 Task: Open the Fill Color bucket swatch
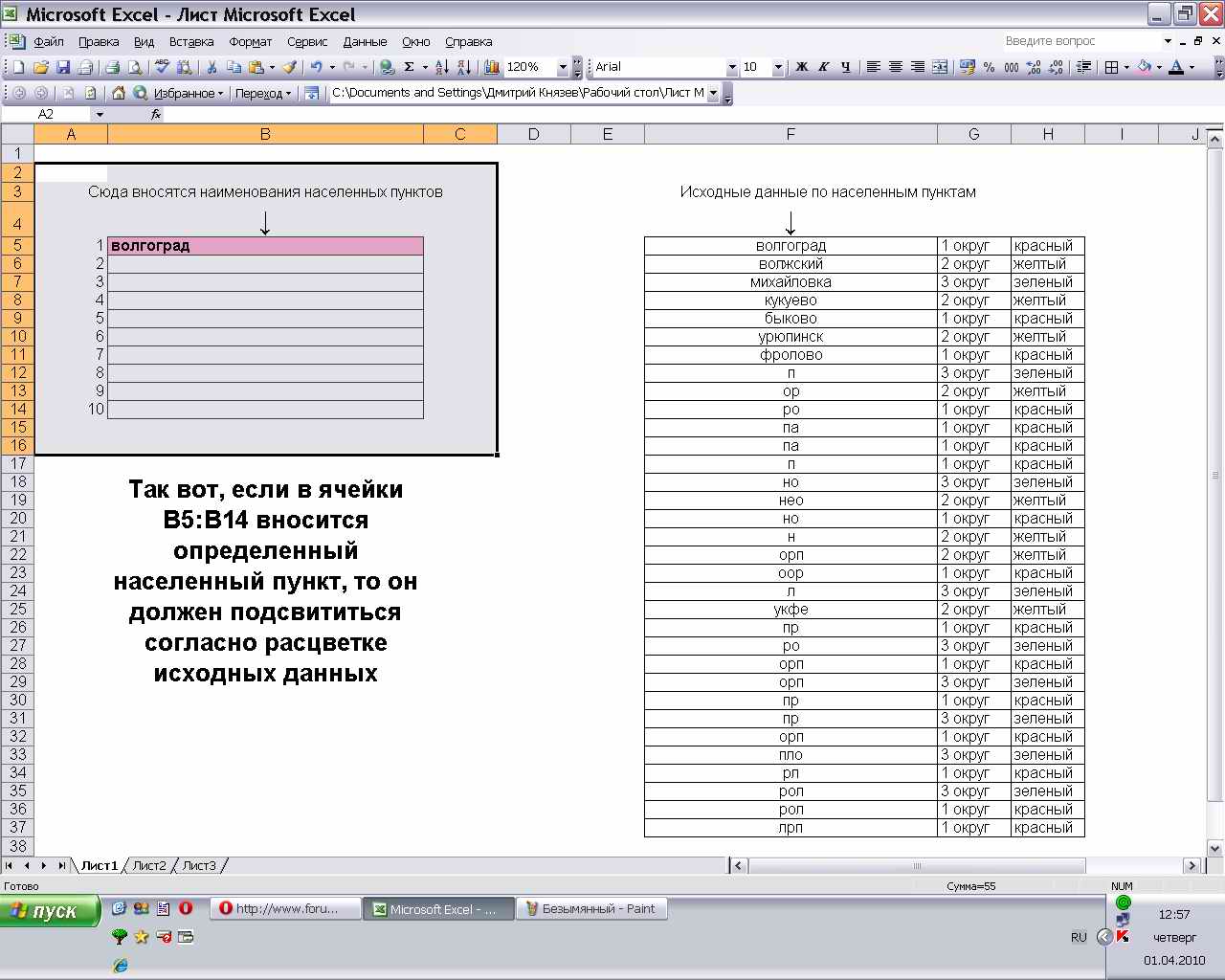tap(1144, 67)
